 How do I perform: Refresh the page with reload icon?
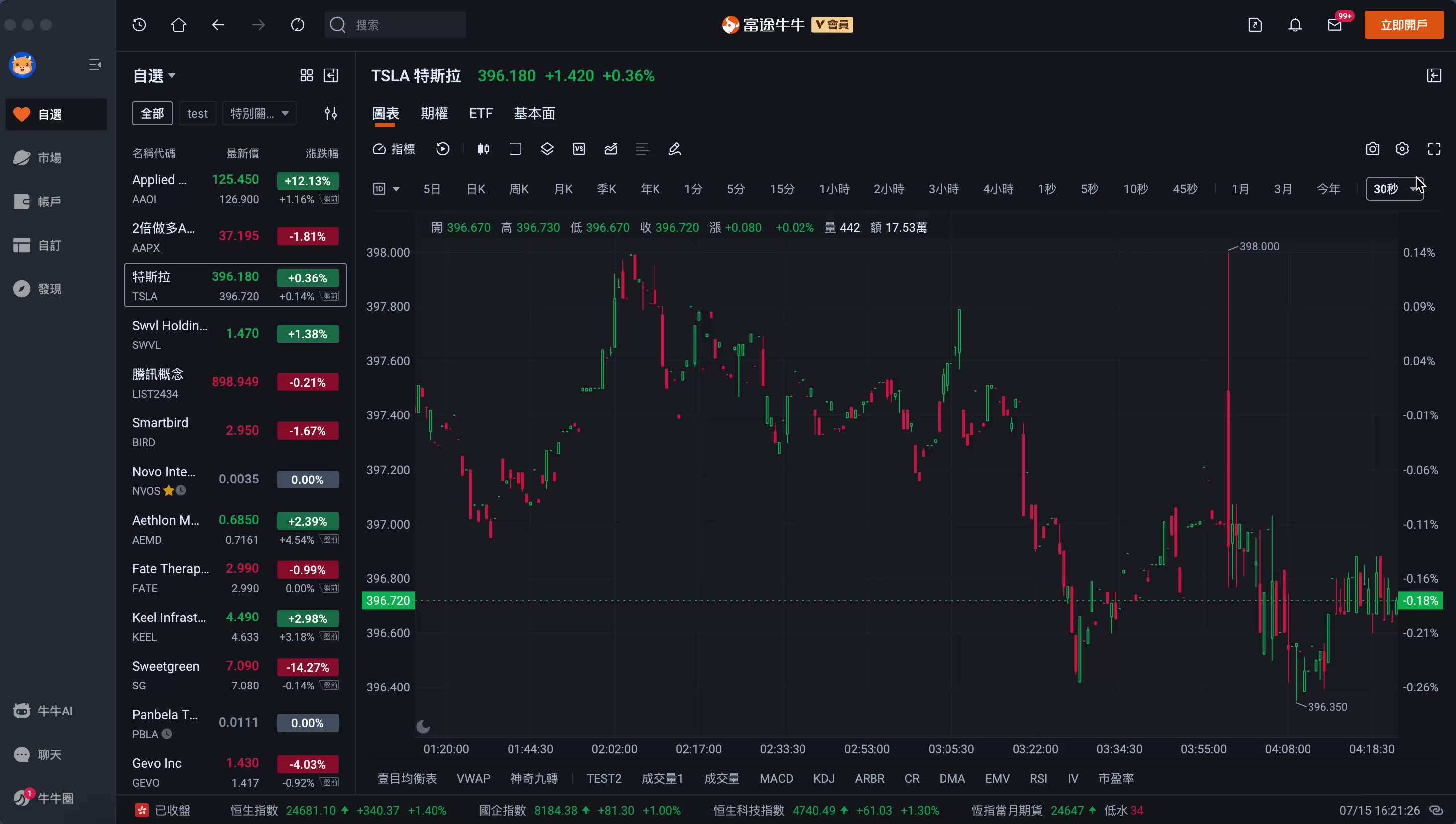[x=298, y=25]
